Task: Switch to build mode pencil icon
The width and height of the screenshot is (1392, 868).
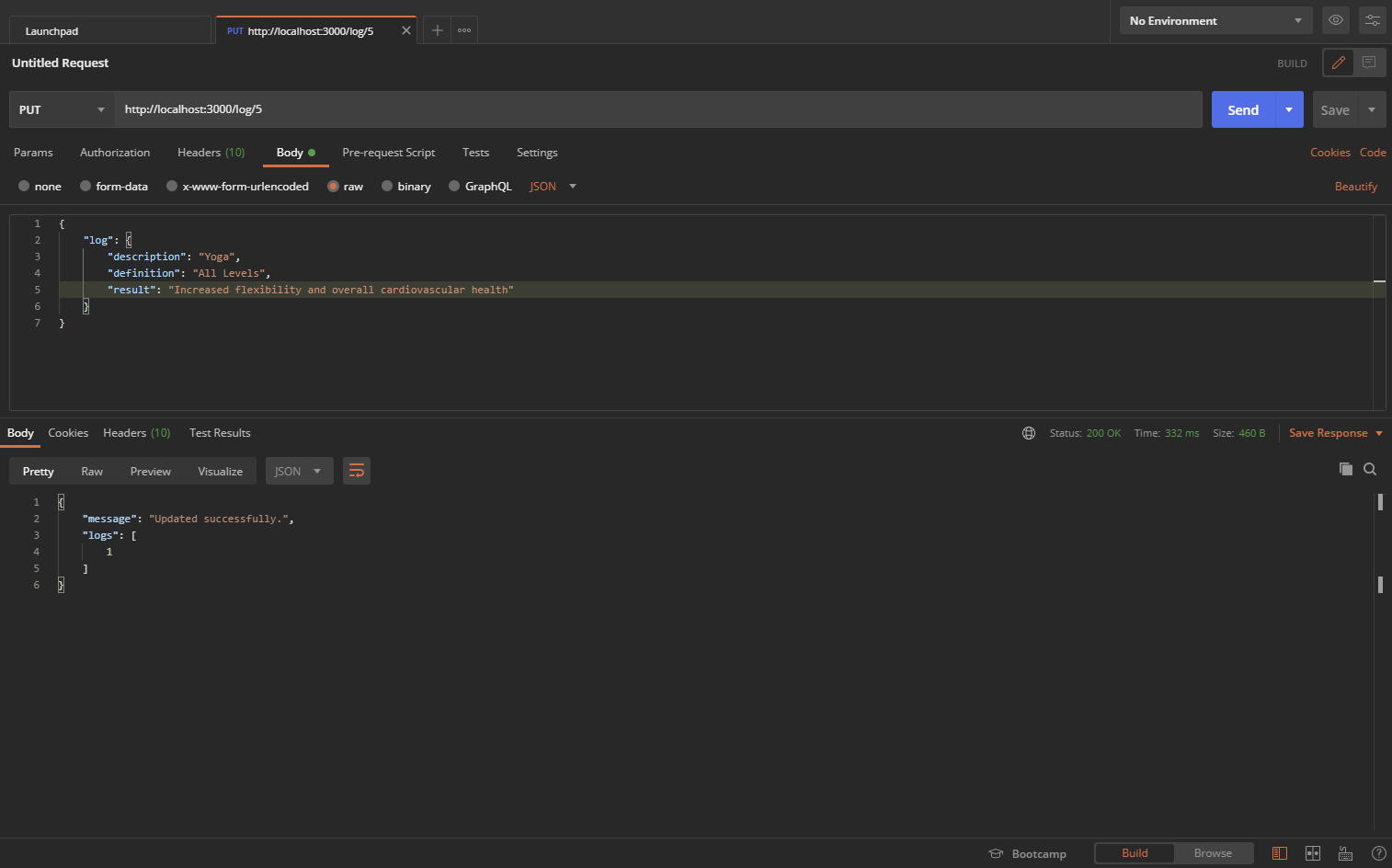Action: click(x=1339, y=63)
